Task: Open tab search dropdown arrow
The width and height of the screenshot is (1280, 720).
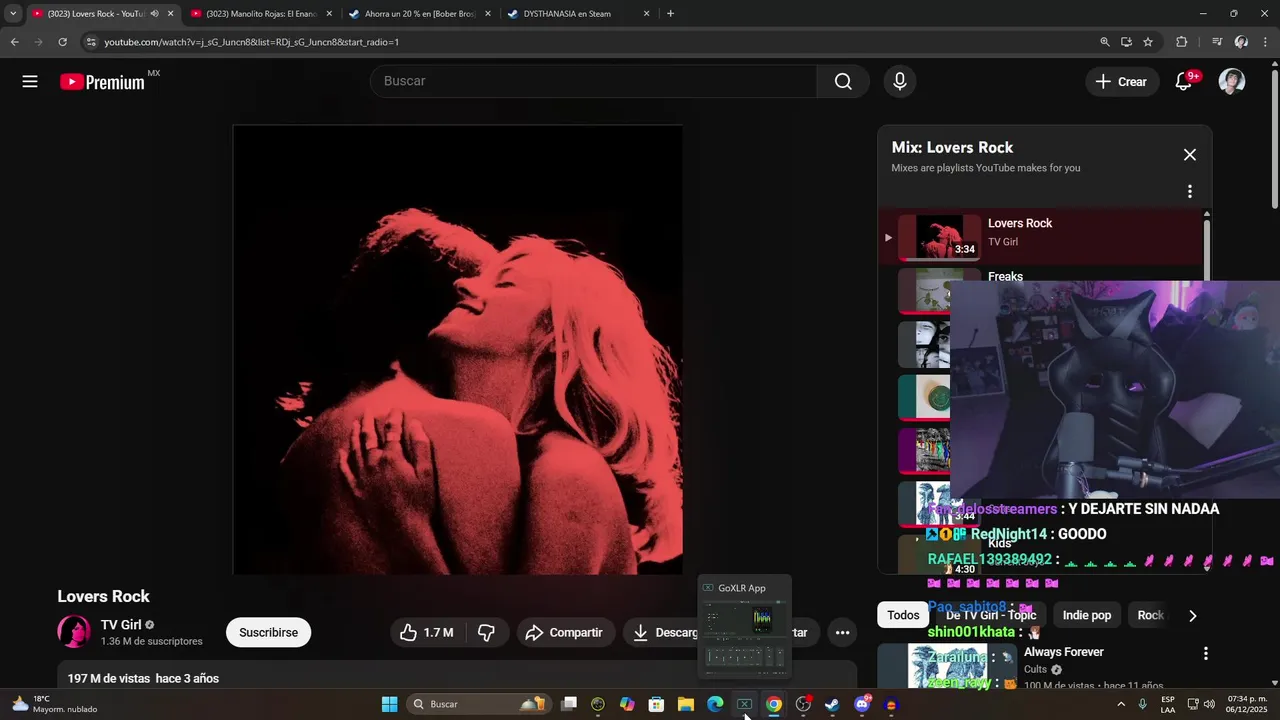Action: [13, 14]
